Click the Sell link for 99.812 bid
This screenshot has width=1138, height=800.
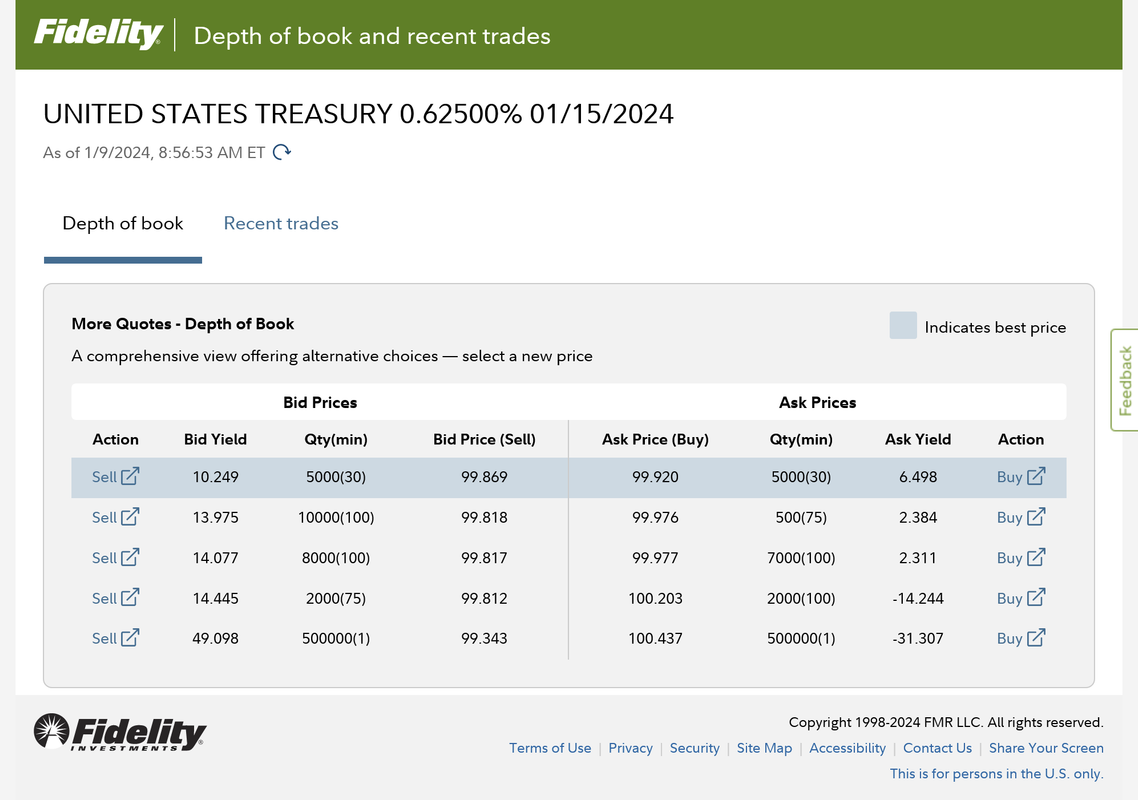click(x=104, y=598)
